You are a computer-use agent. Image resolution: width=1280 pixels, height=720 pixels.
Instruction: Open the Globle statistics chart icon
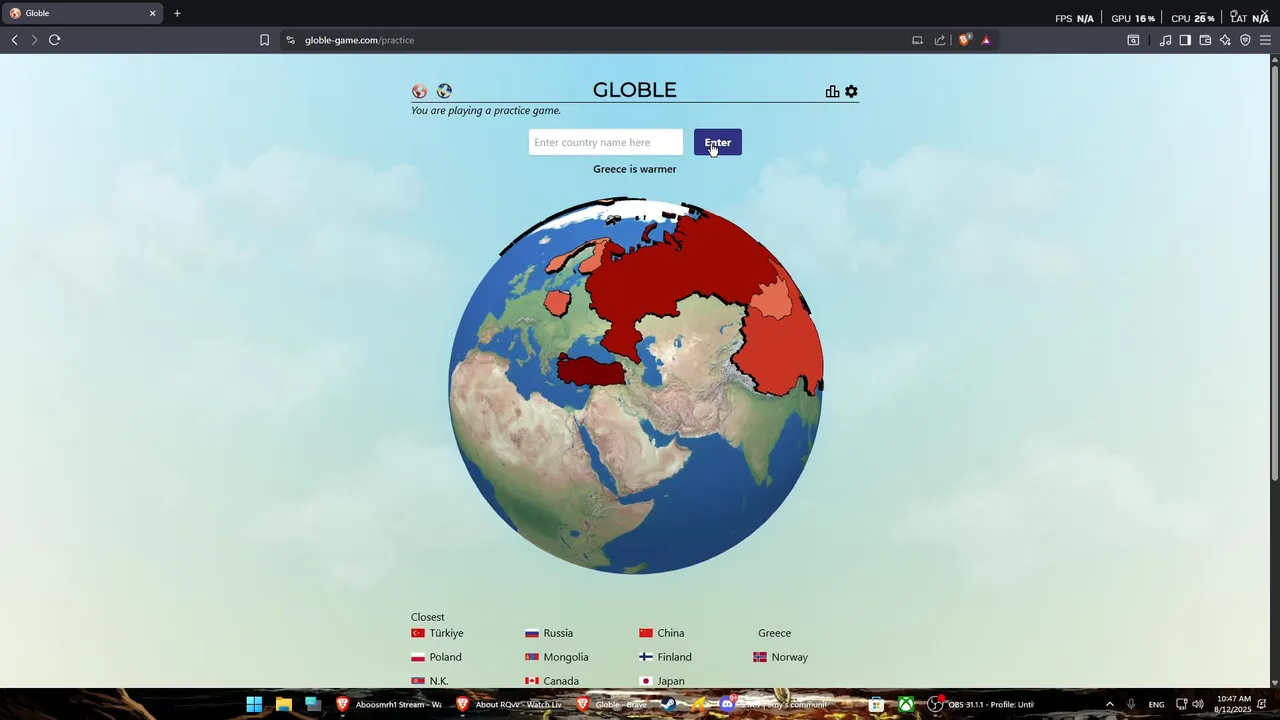[x=832, y=91]
